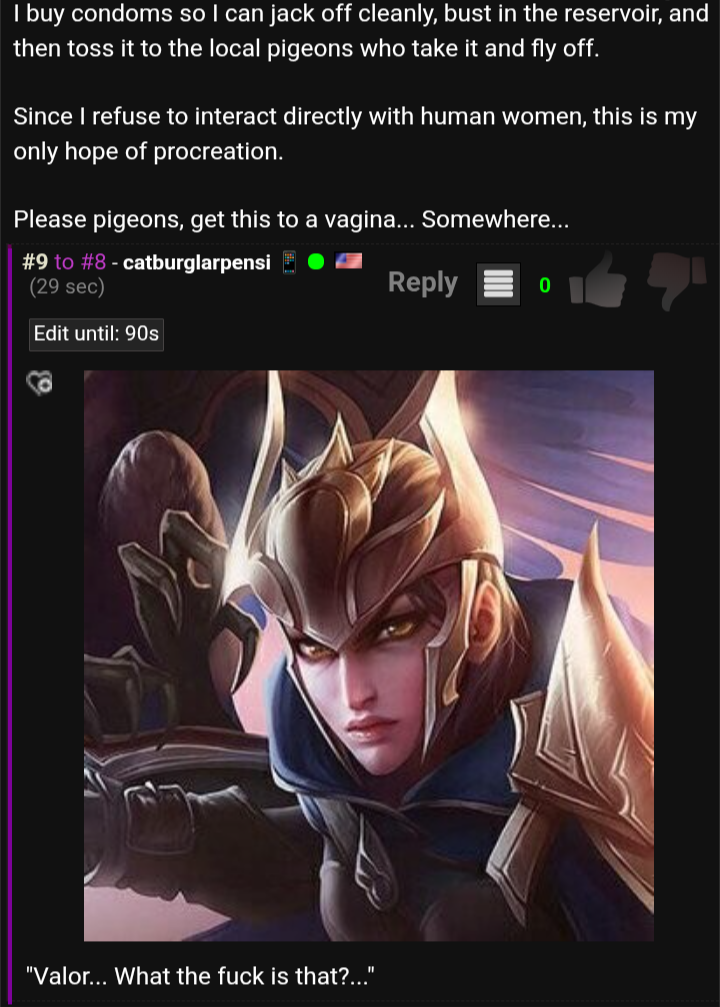Click the green vote score number
The height and width of the screenshot is (1007, 720).
545,285
